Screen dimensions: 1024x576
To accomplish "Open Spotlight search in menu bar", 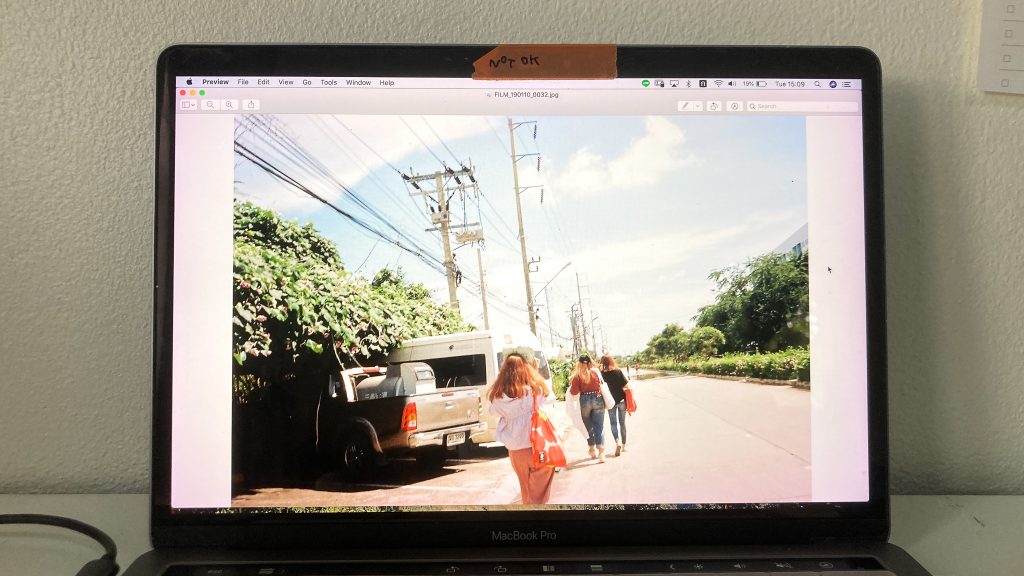I will pos(817,84).
